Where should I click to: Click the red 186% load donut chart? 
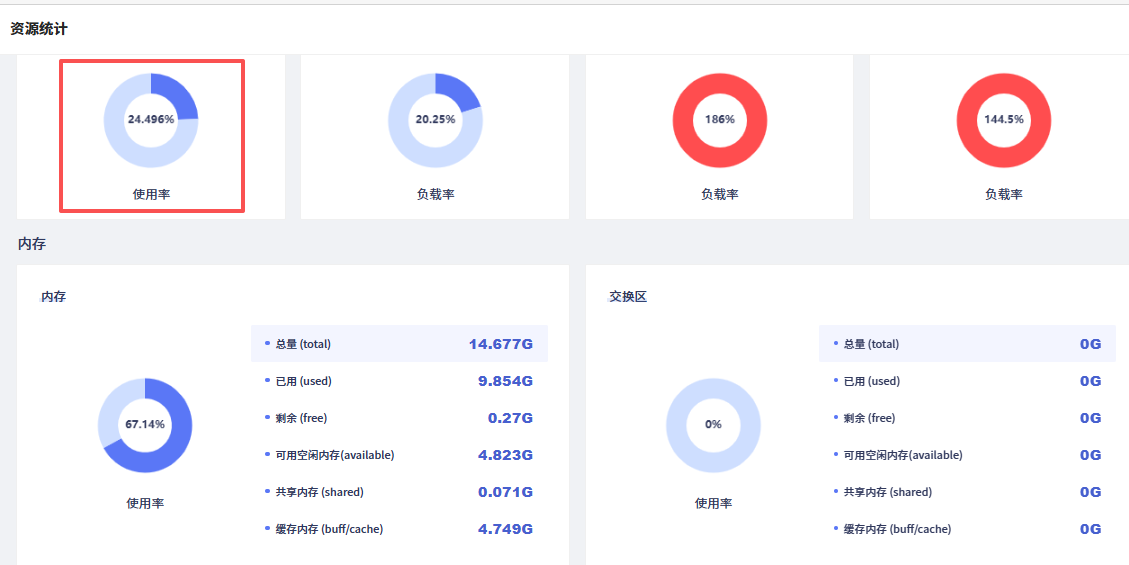719,119
